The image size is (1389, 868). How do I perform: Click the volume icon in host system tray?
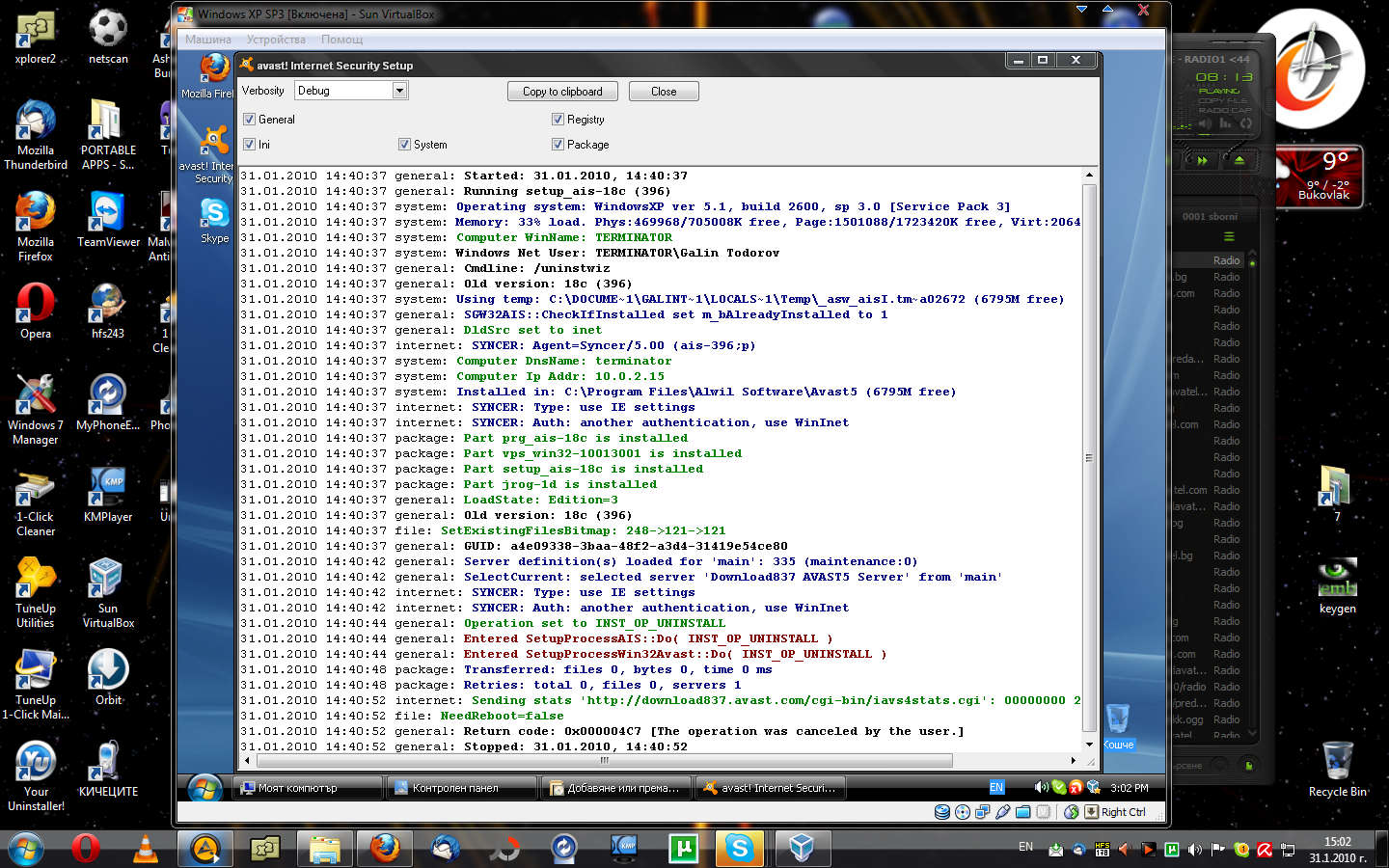pos(1195,850)
